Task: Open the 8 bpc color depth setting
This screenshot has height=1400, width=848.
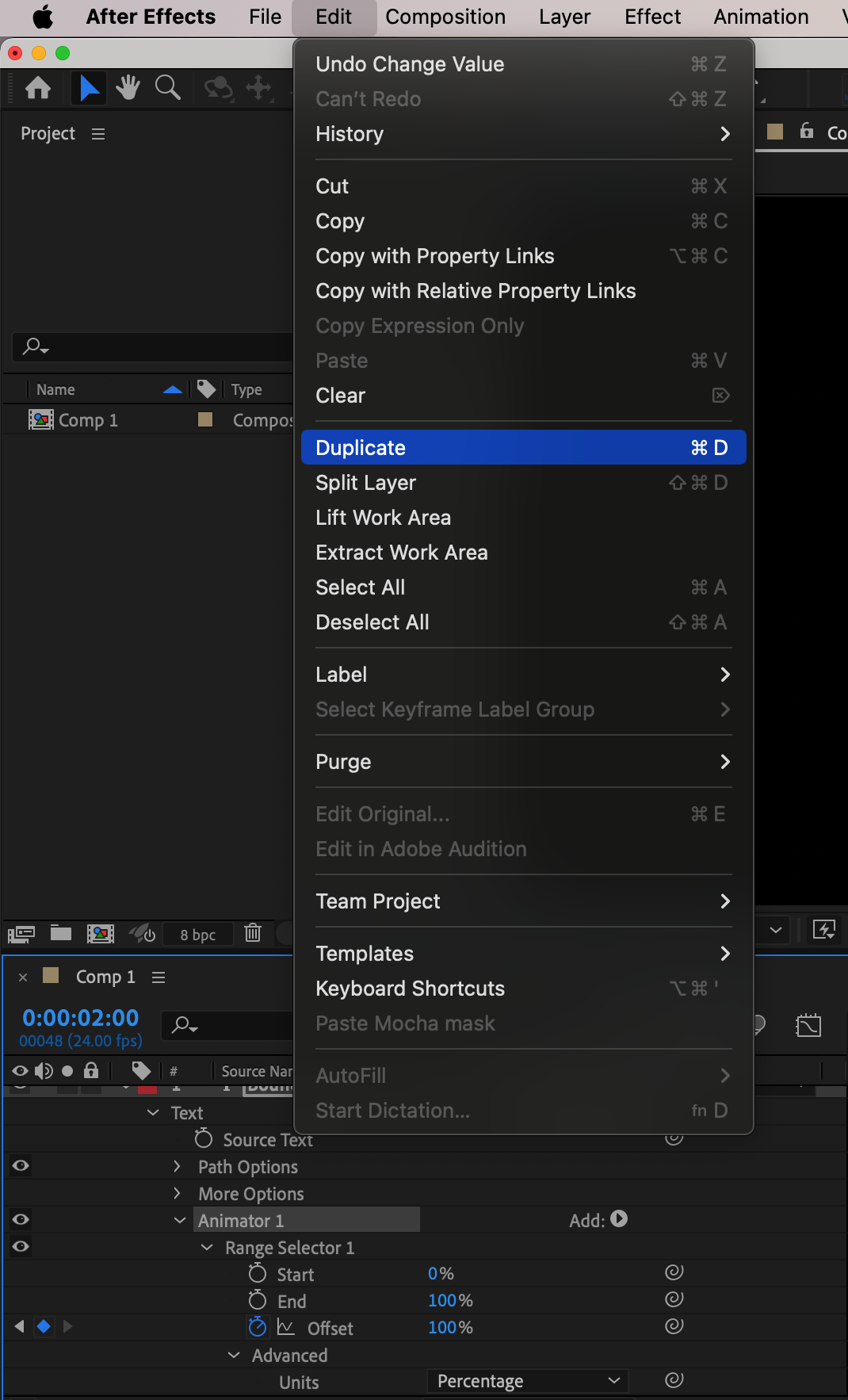Action: pyautogui.click(x=198, y=934)
